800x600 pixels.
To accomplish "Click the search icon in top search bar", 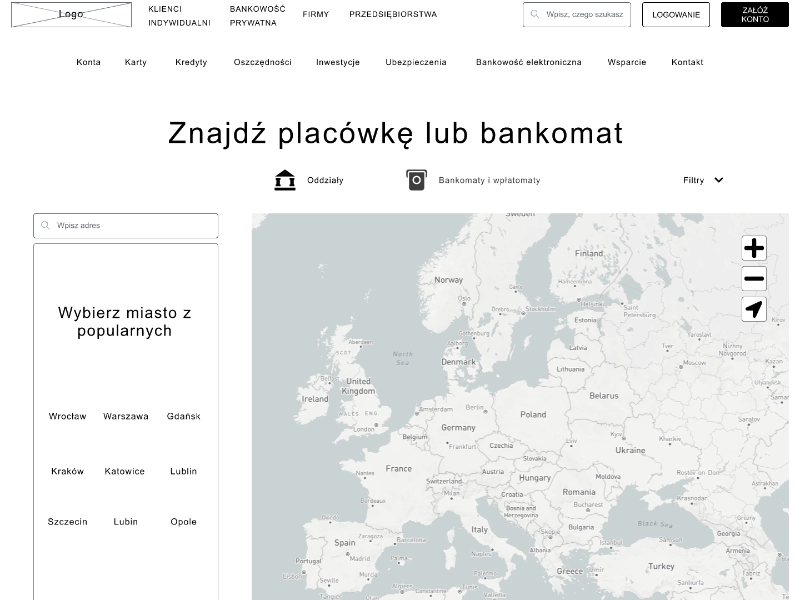I will tap(535, 15).
